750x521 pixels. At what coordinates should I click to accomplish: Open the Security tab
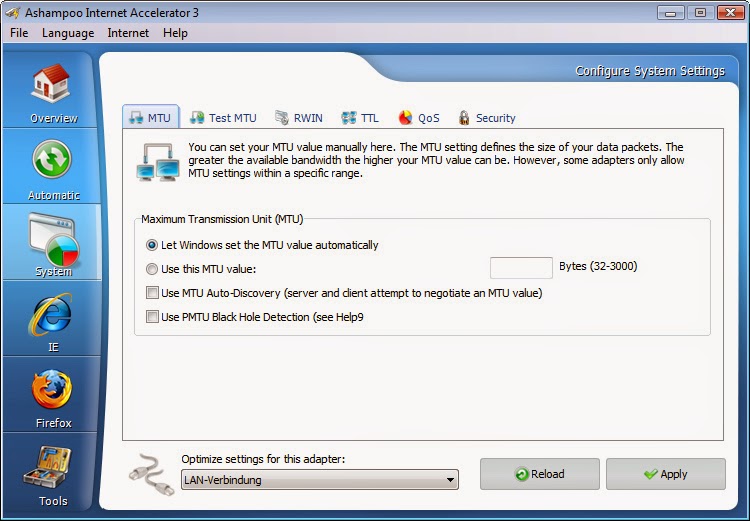(487, 118)
